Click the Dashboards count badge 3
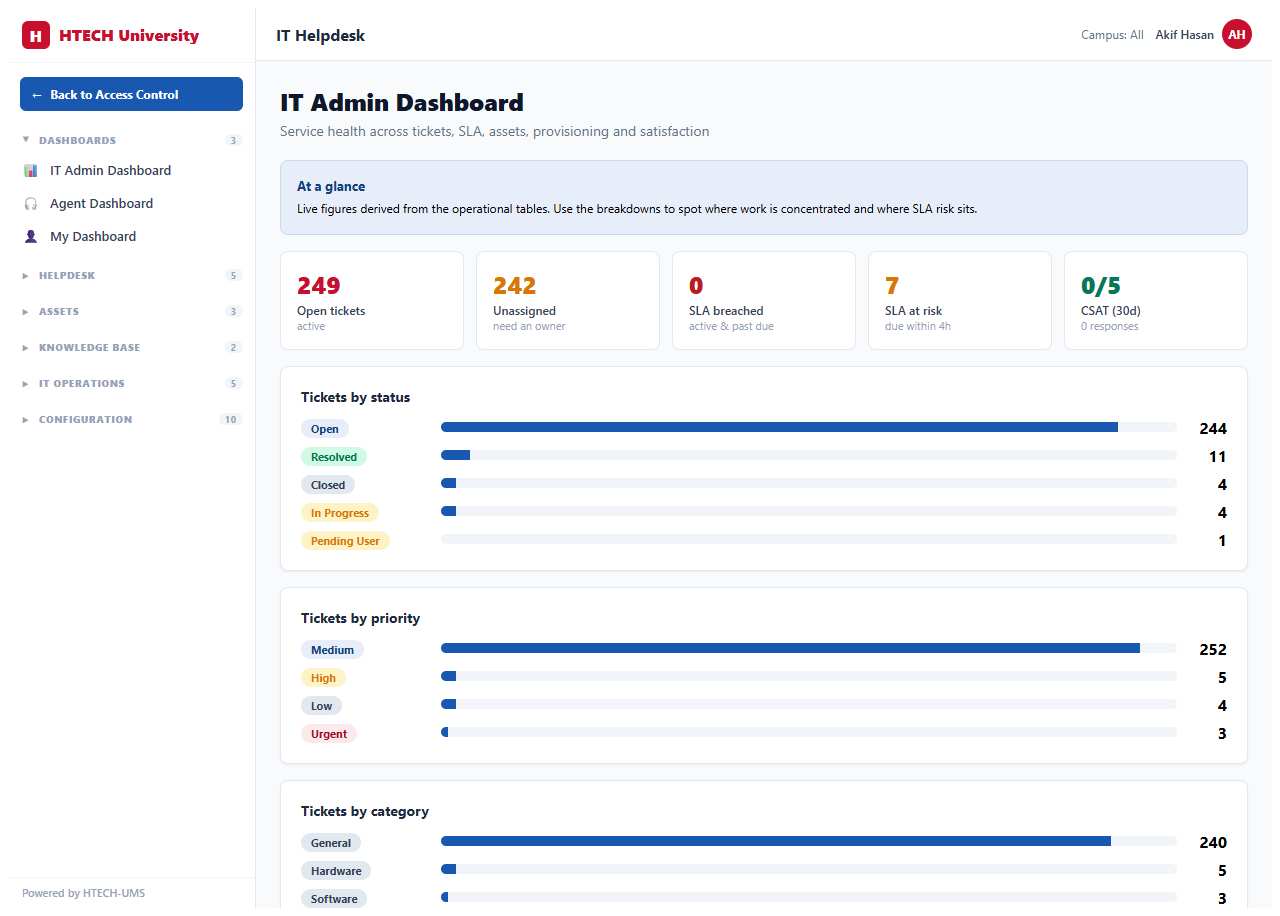 click(234, 141)
